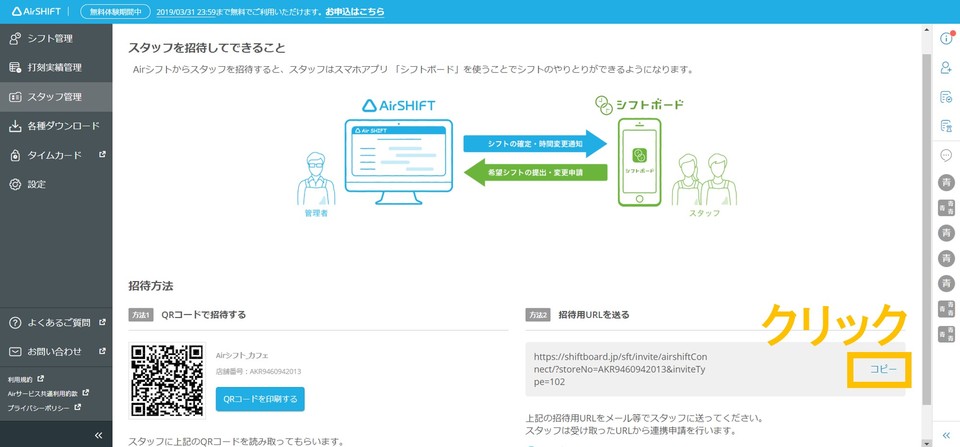This screenshot has height=447, width=960.
Task: Click the 無料体験期間中 badge
Action: coord(115,12)
